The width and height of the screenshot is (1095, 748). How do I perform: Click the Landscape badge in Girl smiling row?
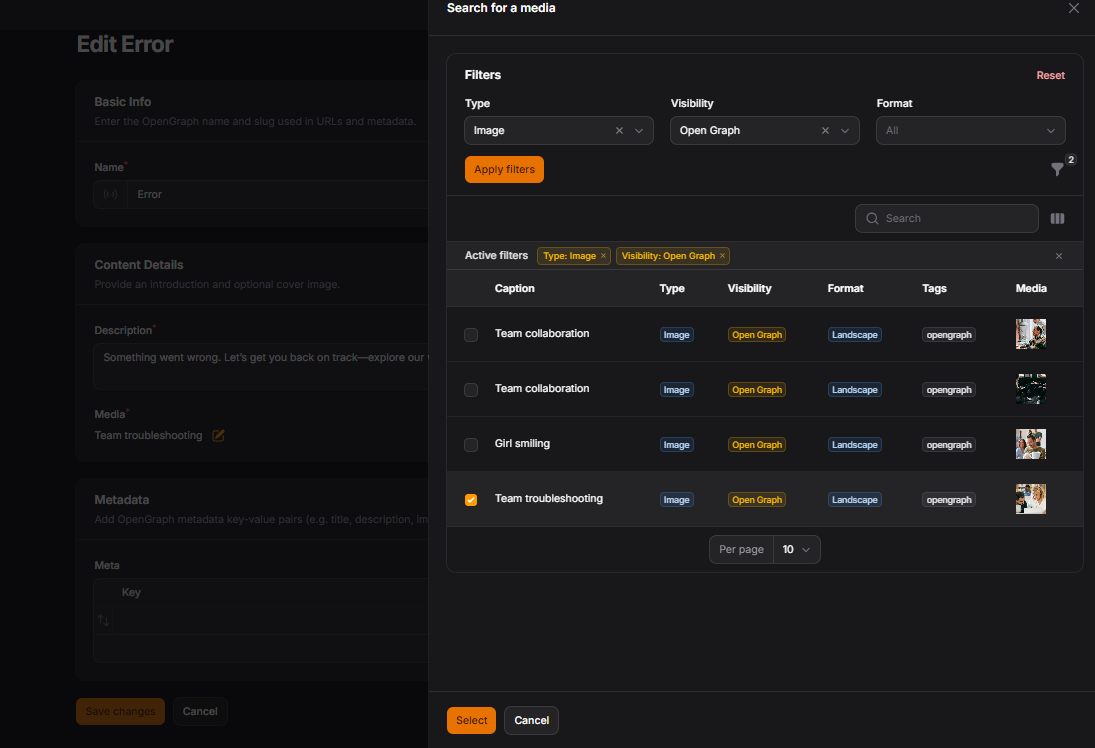[854, 445]
